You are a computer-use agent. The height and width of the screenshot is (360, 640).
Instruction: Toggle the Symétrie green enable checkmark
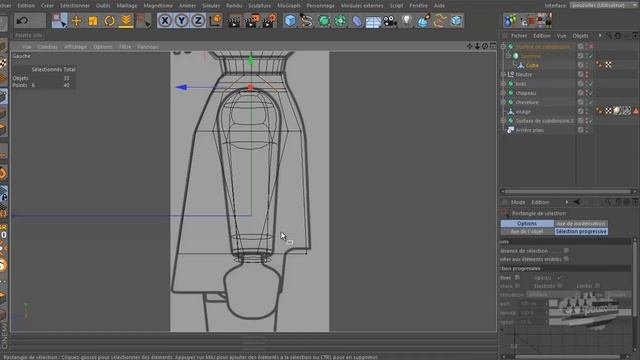[x=591, y=56]
